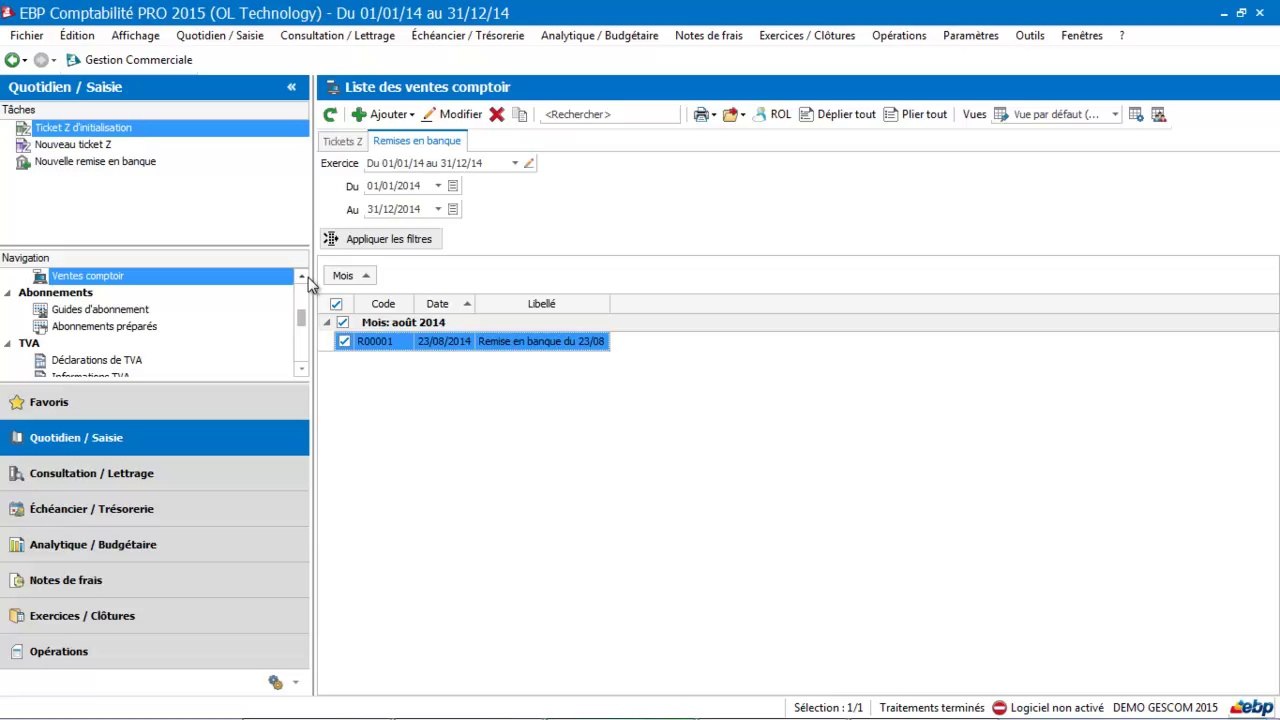Open the Du date dropdown arrow
The height and width of the screenshot is (720, 1280).
(x=438, y=186)
